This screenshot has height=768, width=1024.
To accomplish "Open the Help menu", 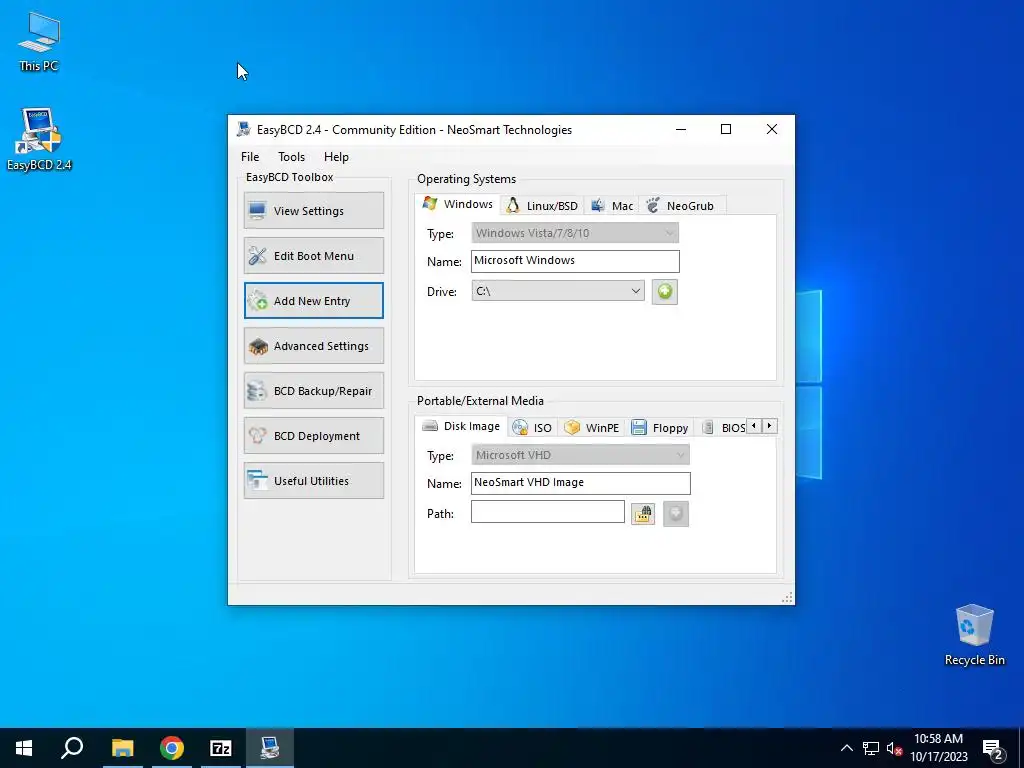I will pyautogui.click(x=336, y=157).
